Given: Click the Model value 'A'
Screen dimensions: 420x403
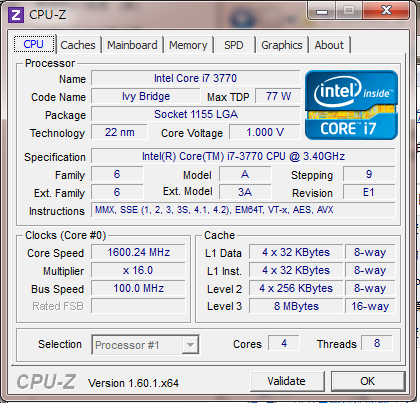Looking at the screenshot, I should click(245, 174).
